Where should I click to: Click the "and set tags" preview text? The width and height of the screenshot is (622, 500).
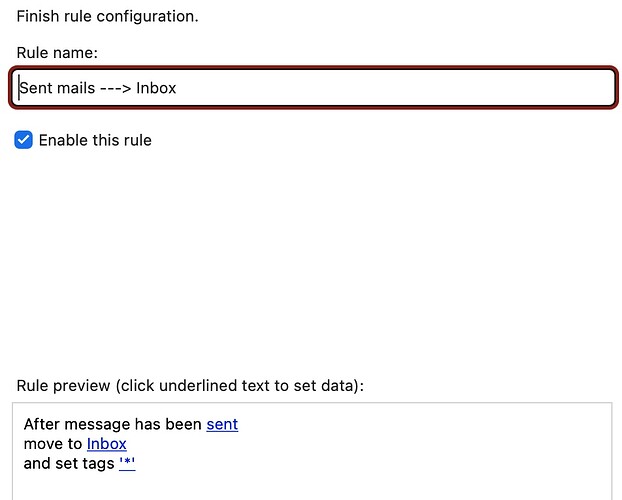pyautogui.click(x=68, y=464)
